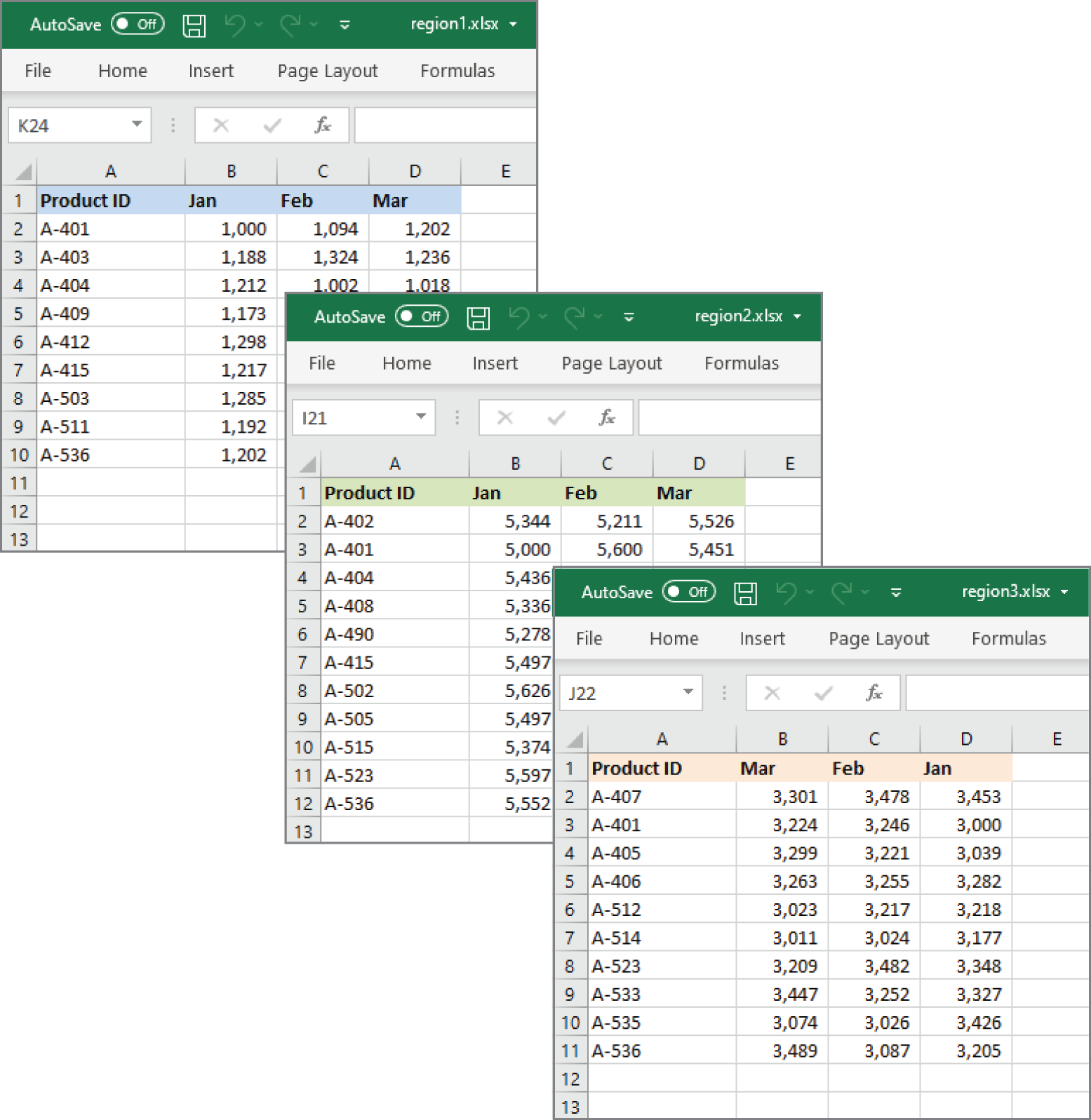Open Customize Quick Access Toolbar in region1.xlsx
The width and height of the screenshot is (1091, 1120).
point(344,25)
